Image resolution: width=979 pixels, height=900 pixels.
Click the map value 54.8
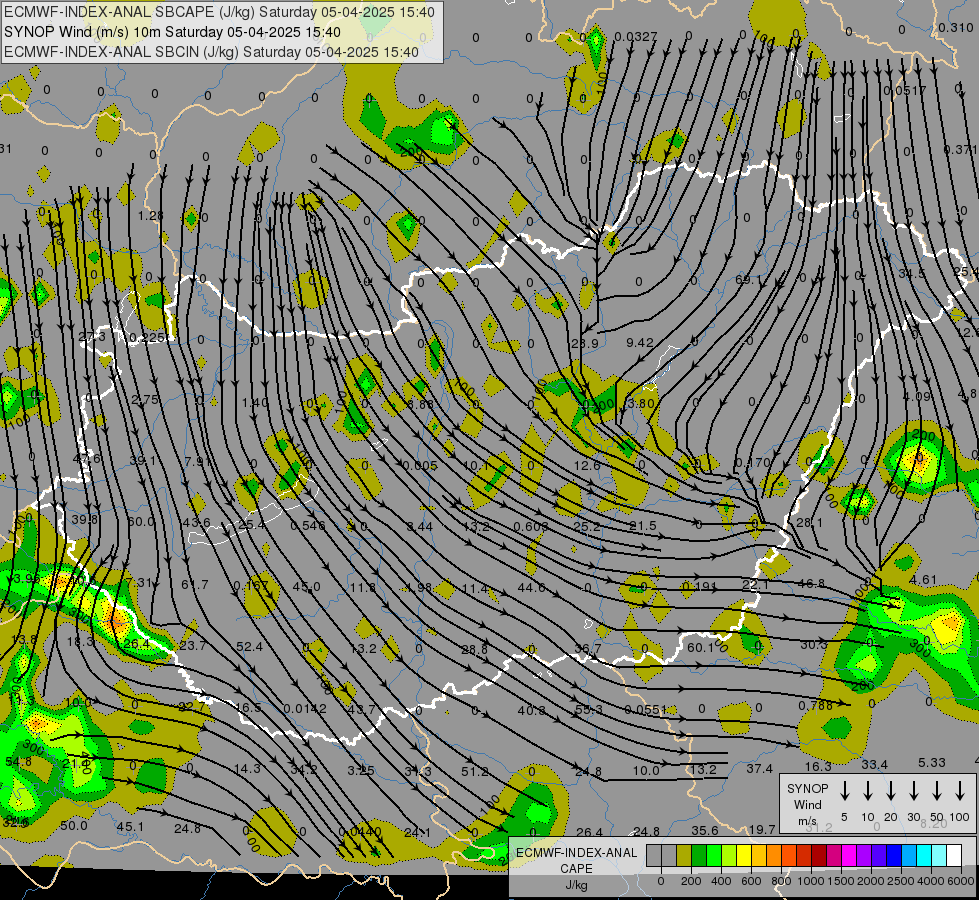coord(18,762)
